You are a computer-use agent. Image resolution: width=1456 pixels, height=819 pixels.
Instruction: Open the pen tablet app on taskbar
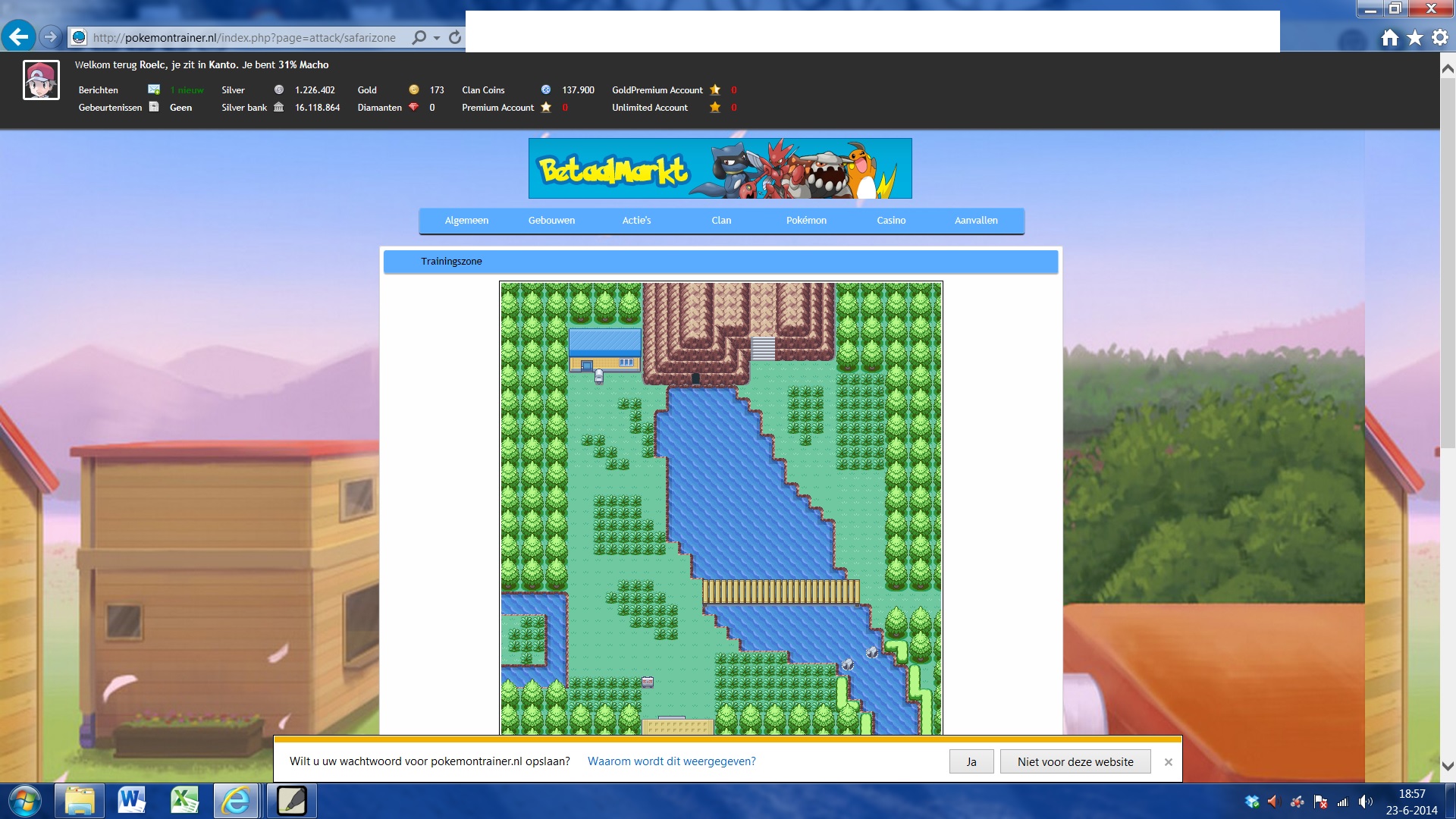pos(291,801)
